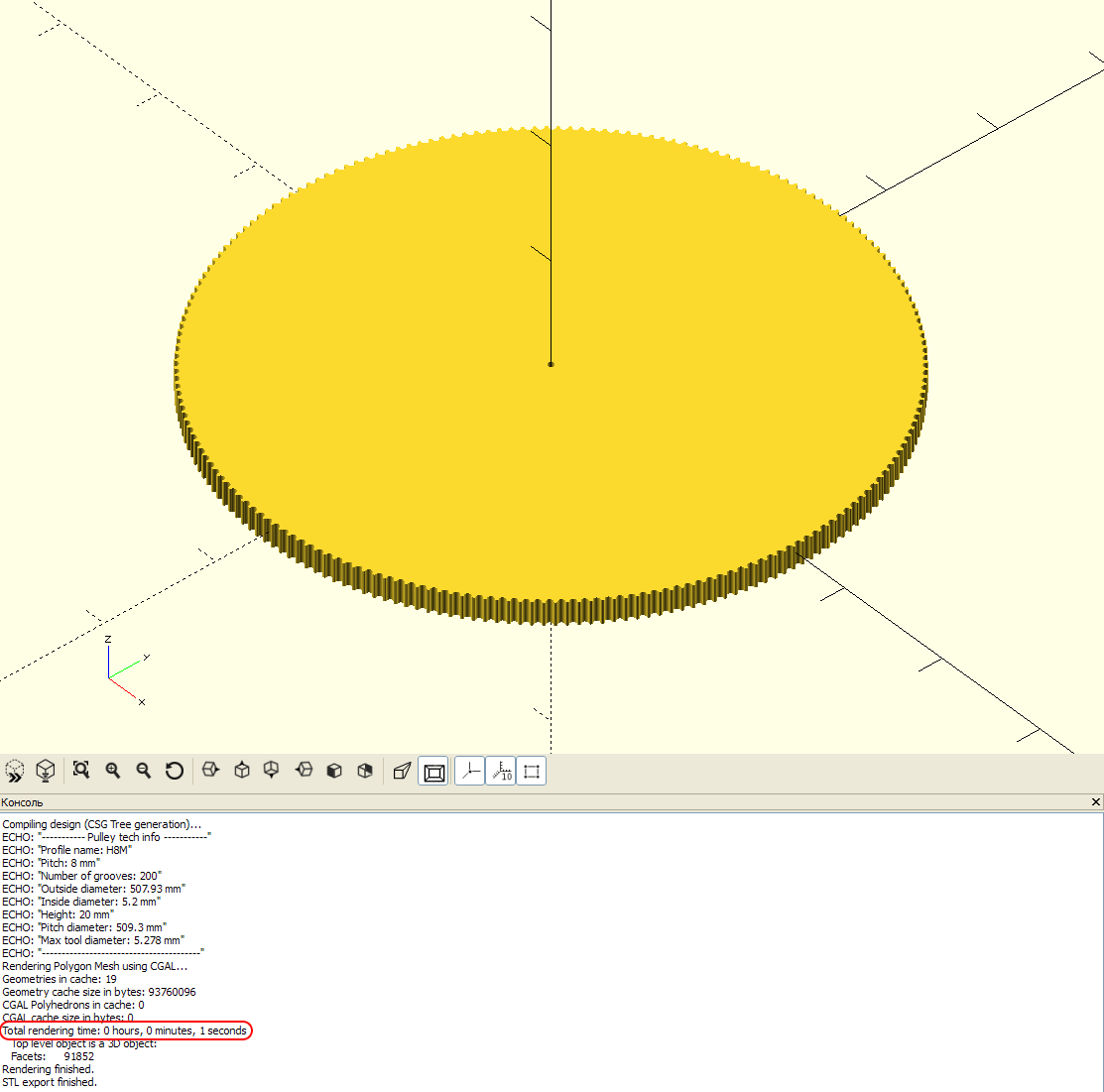Image resolution: width=1104 pixels, height=1092 pixels.
Task: Click the 'Outside diameter: 507.93 mm' line
Action: [x=93, y=890]
